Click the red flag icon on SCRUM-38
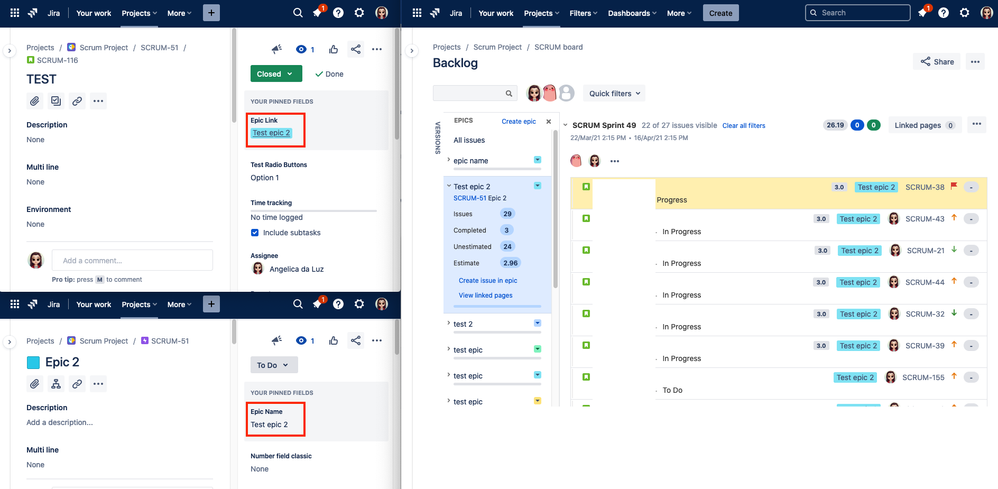Screen dimensions: 998x489 click(x=954, y=187)
